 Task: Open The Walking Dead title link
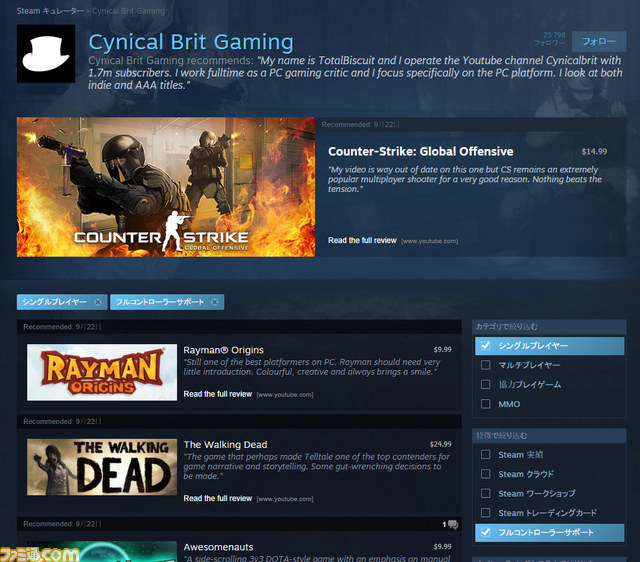click(225, 445)
